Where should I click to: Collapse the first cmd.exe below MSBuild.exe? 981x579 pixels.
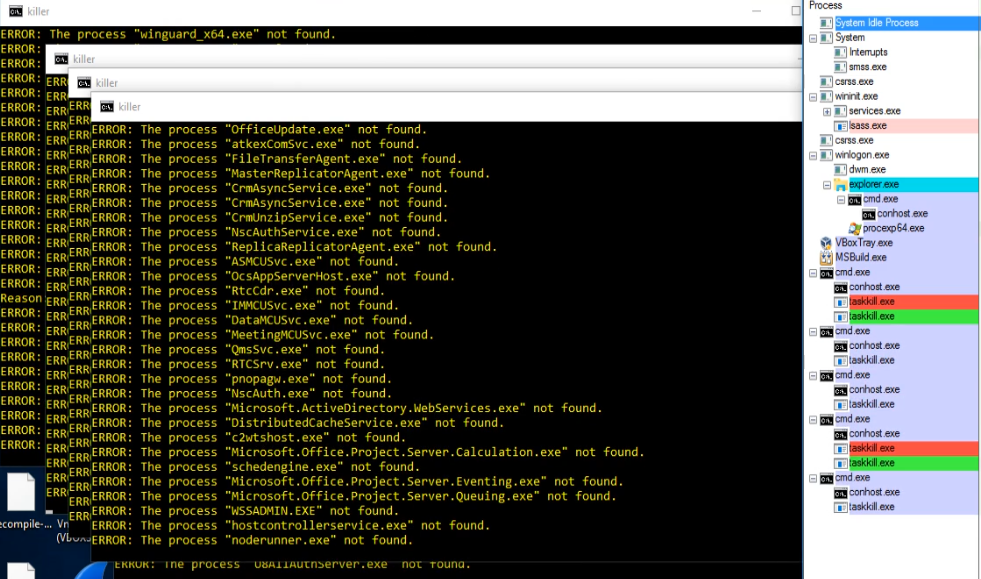[x=813, y=273]
